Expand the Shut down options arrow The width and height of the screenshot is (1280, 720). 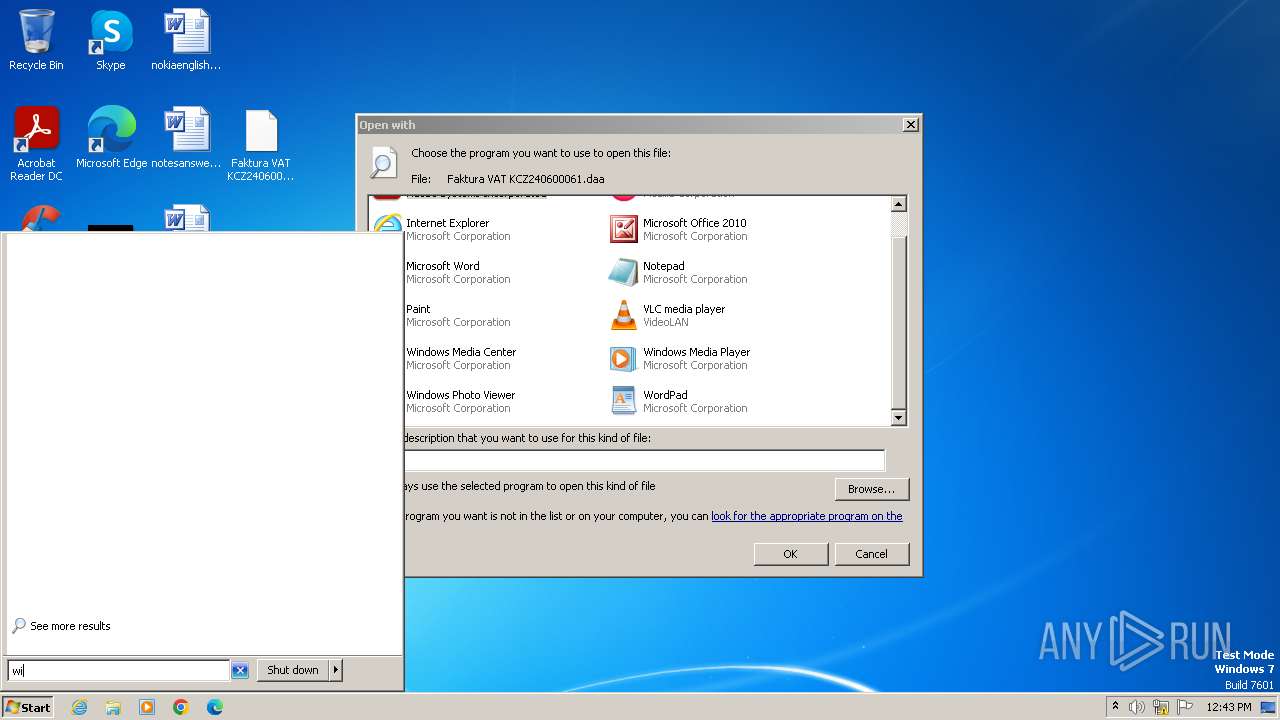point(336,670)
